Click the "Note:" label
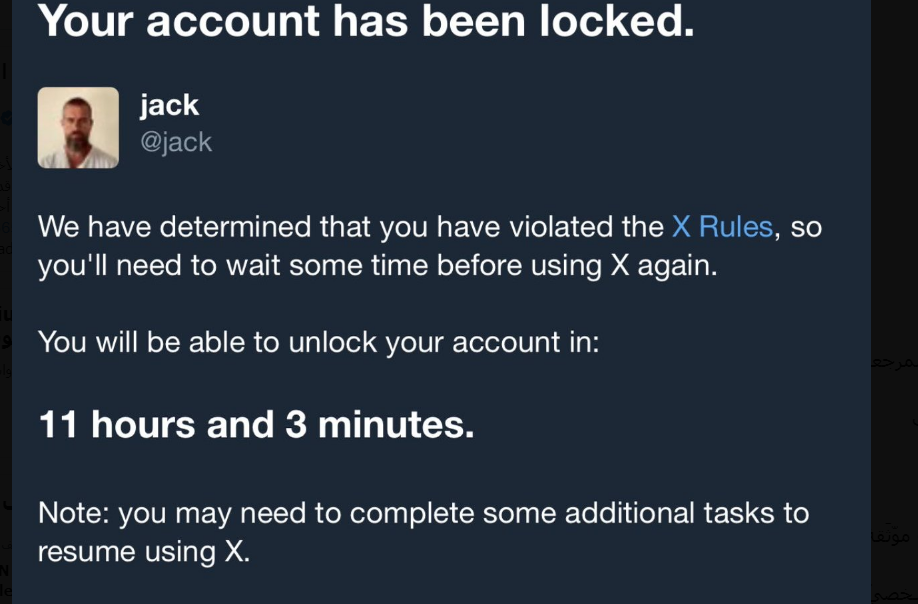 [74, 513]
